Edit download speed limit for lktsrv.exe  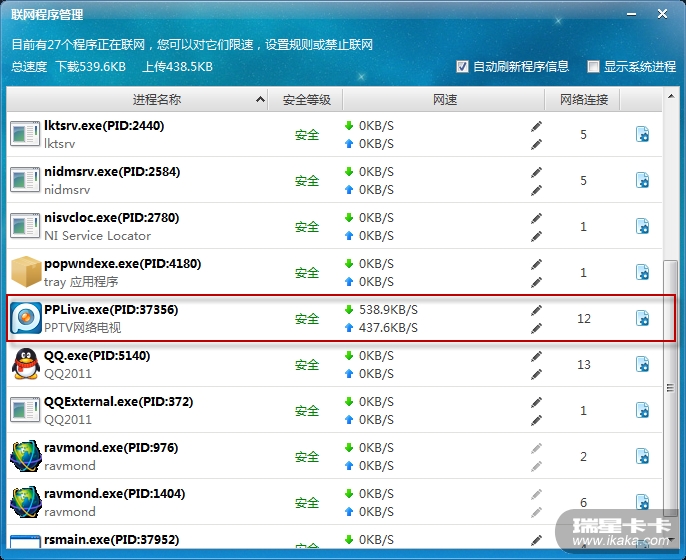[536, 126]
